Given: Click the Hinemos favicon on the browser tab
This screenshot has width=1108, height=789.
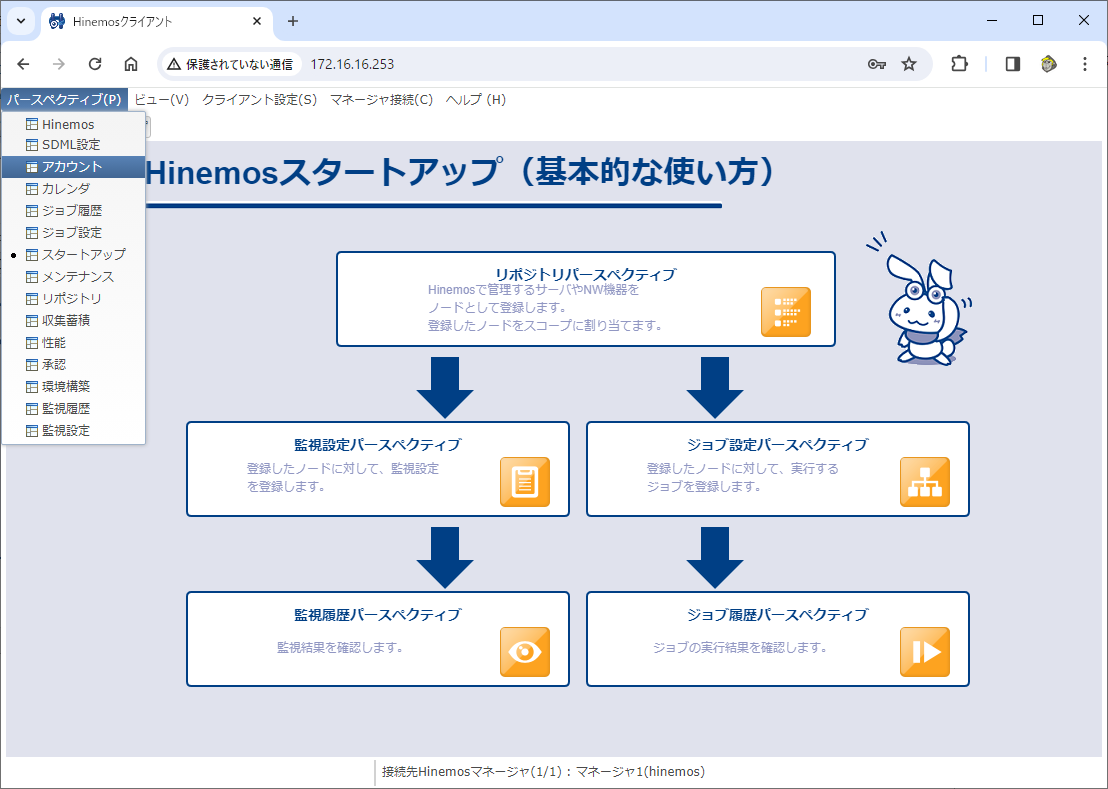Looking at the screenshot, I should [x=57, y=20].
